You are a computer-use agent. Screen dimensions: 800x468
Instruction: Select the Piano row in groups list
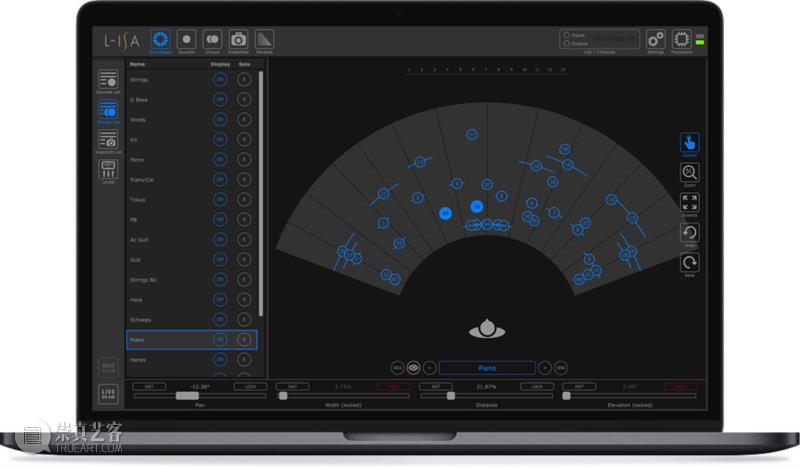coord(192,339)
